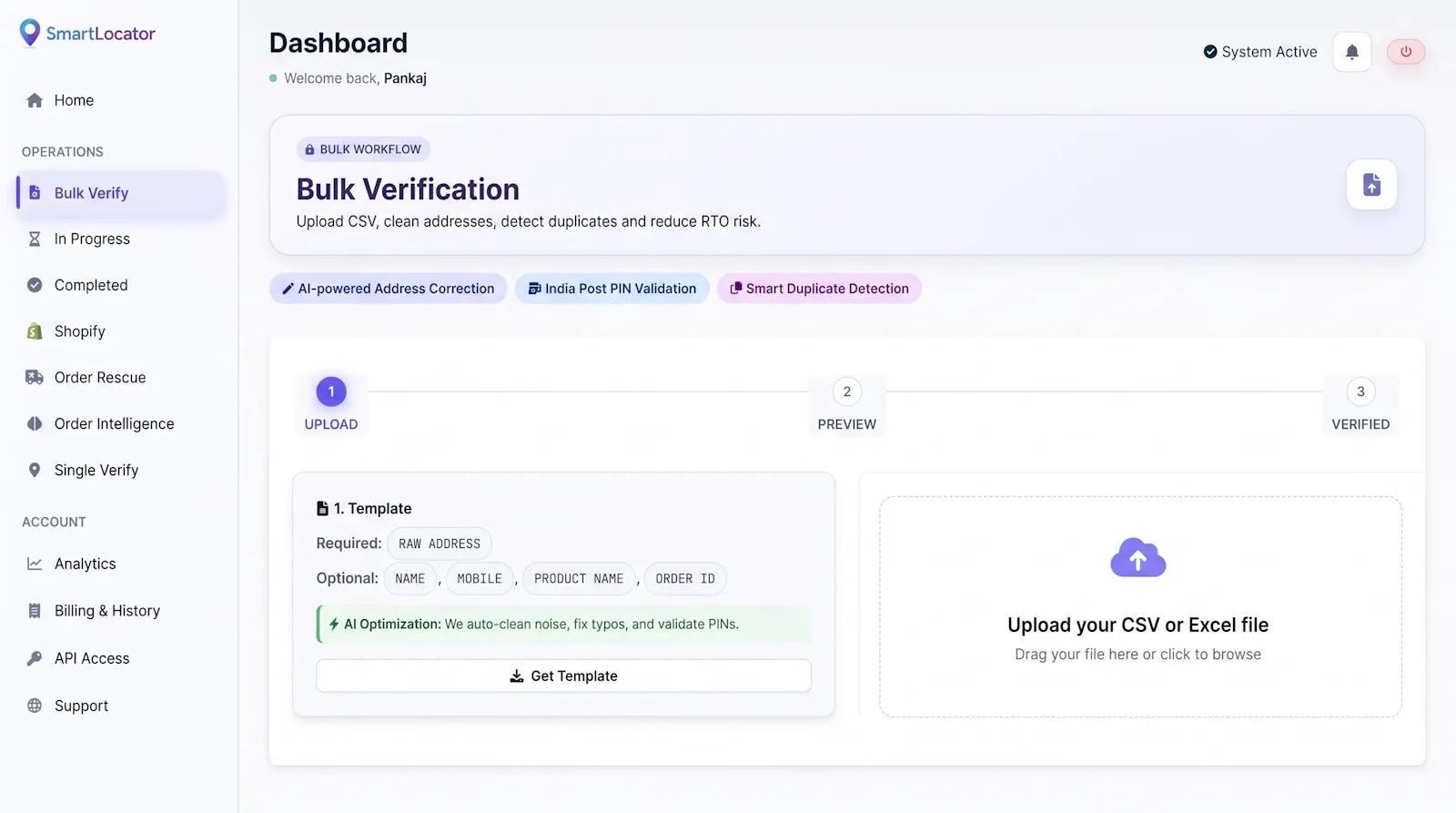Image resolution: width=1456 pixels, height=813 pixels.
Task: Click the NAME optional field tag
Action: (x=410, y=578)
